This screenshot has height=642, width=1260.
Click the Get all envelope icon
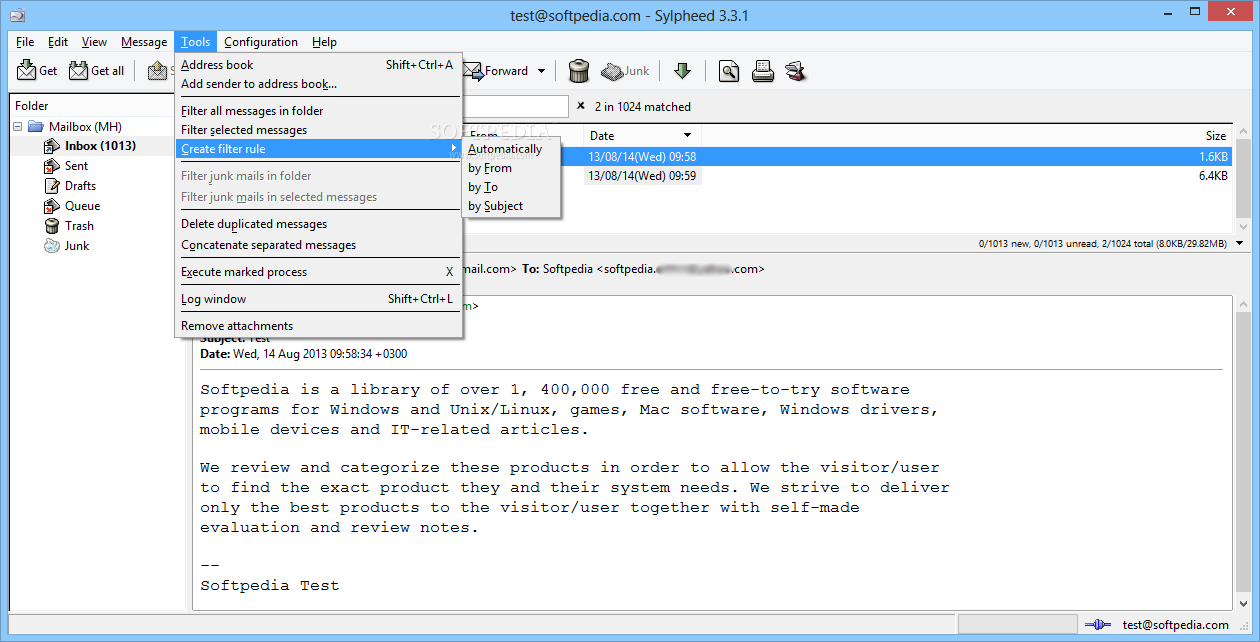pyautogui.click(x=78, y=71)
